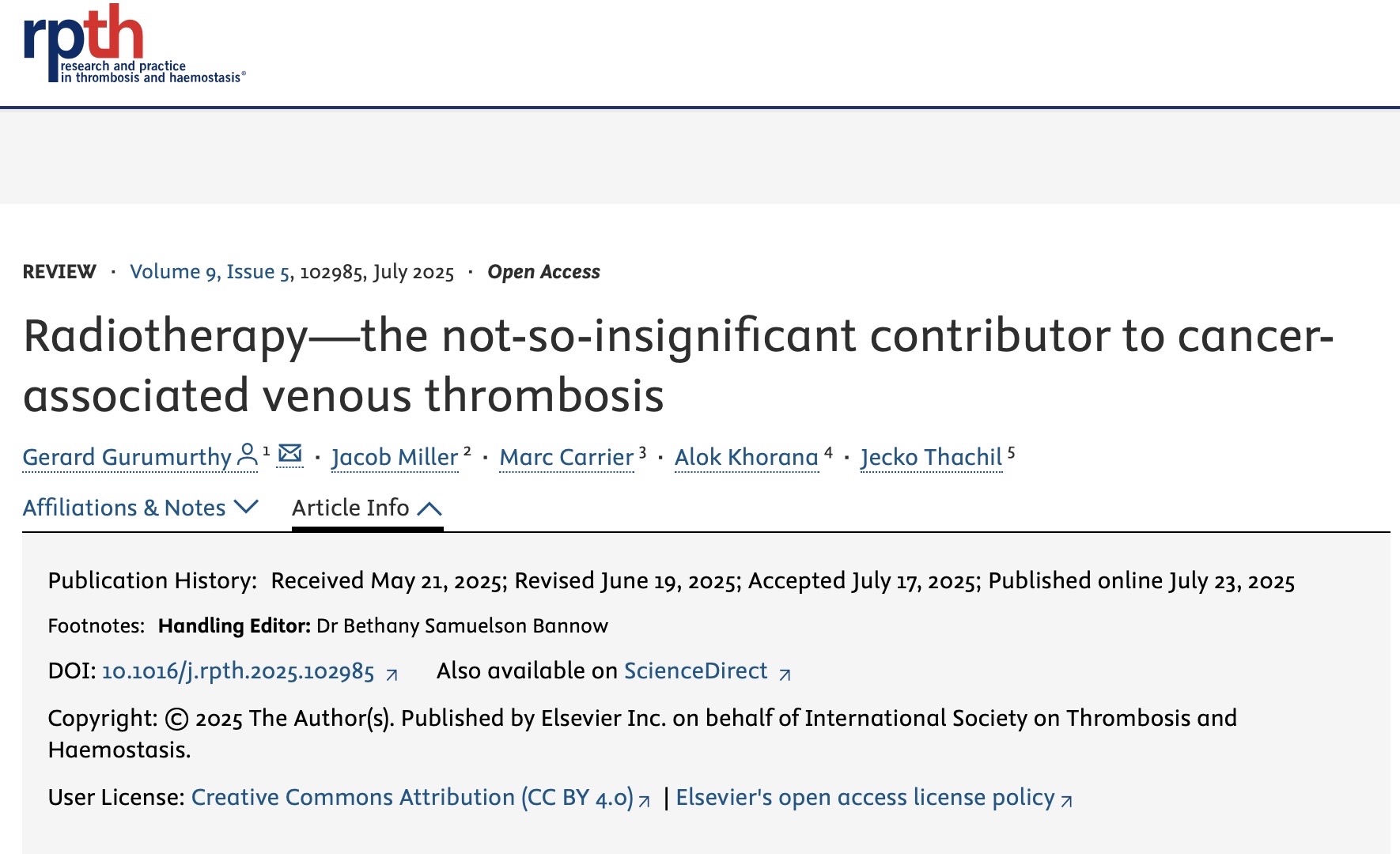Switch to the Affiliations & Notes tab
This screenshot has height=865, width=1400.
tap(141, 508)
